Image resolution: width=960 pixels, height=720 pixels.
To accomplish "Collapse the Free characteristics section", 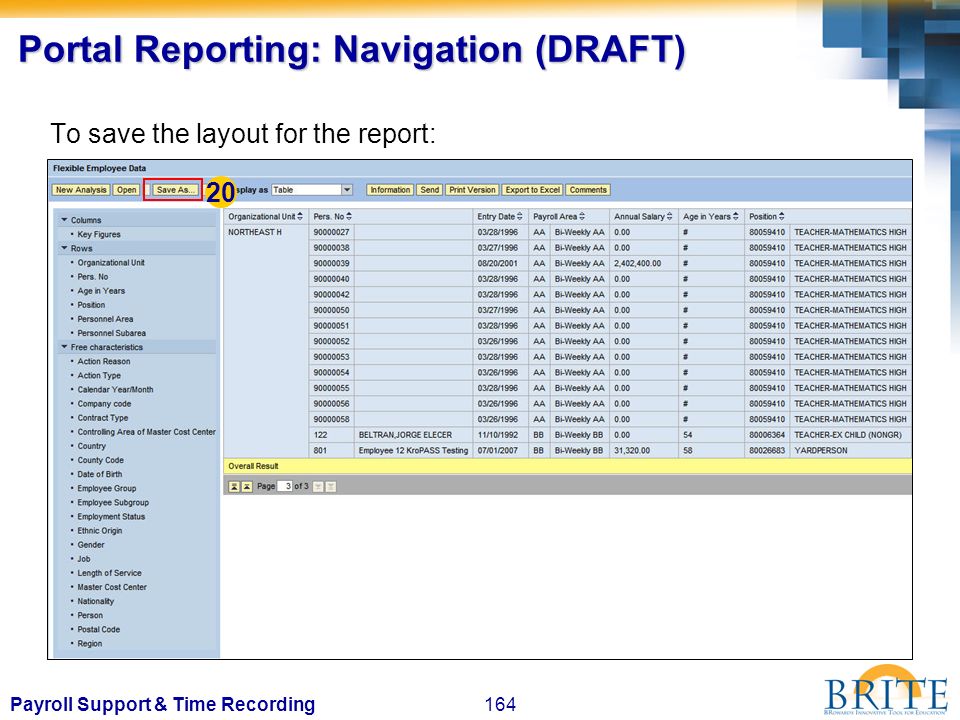I will [x=64, y=347].
